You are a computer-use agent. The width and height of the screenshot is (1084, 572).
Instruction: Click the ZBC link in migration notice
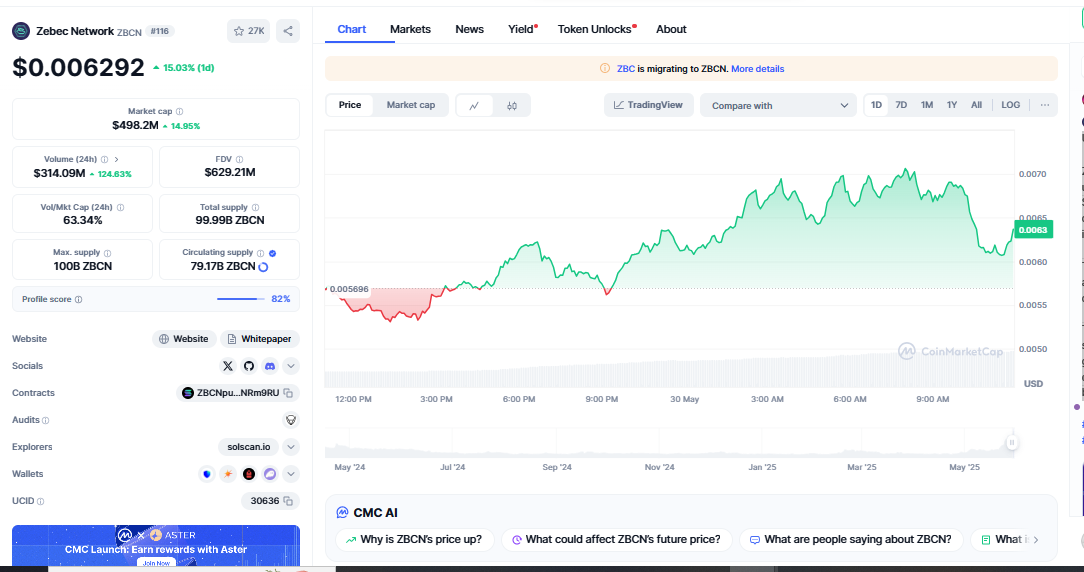click(626, 68)
